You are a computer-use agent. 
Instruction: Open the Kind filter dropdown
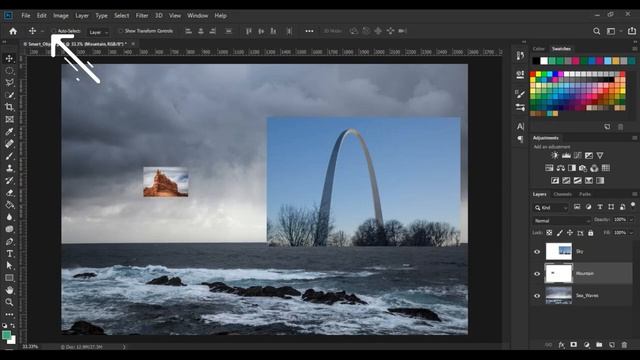(551, 208)
